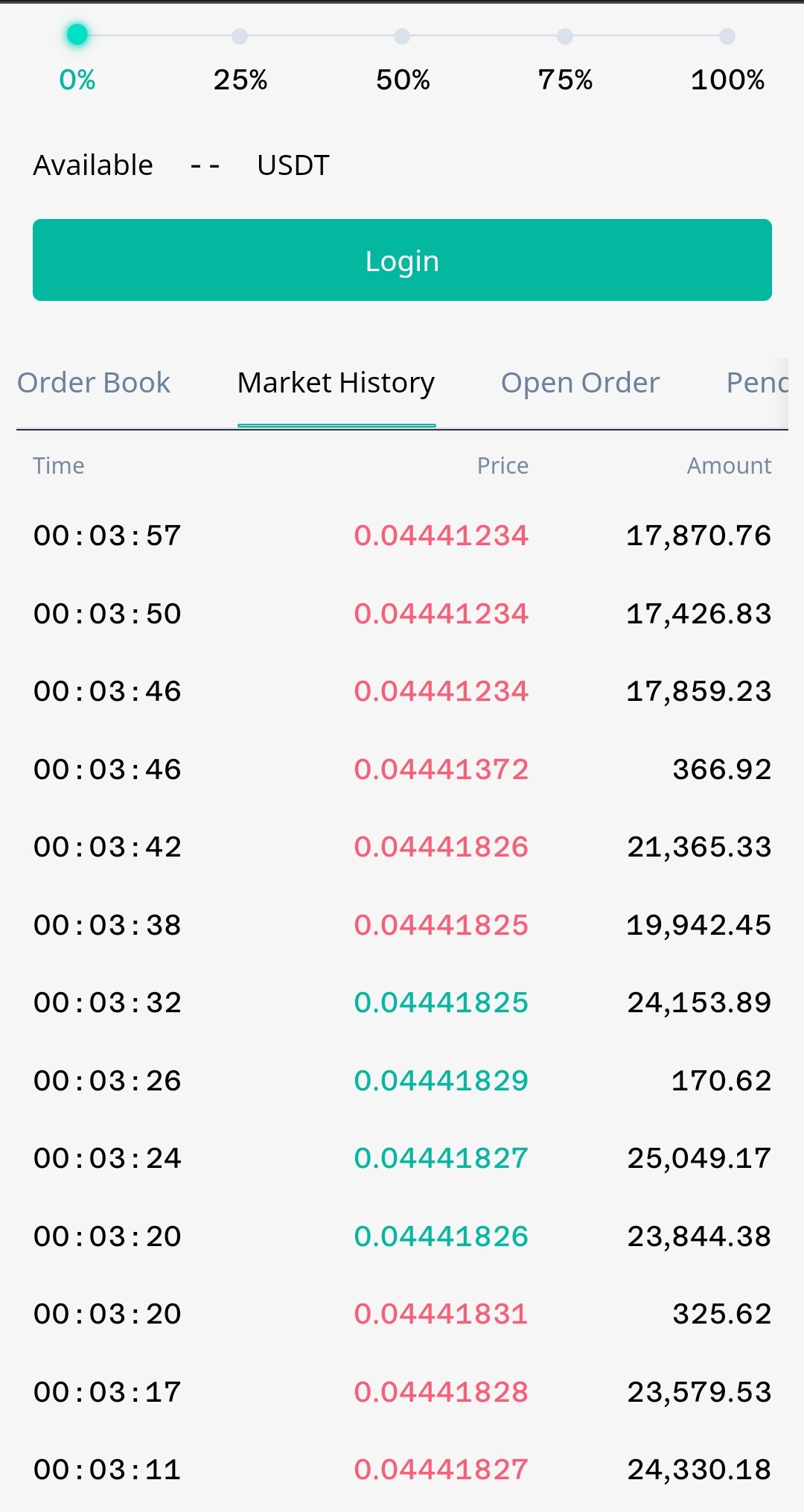Set the slider to 0%
The image size is (804, 1512).
(x=77, y=35)
